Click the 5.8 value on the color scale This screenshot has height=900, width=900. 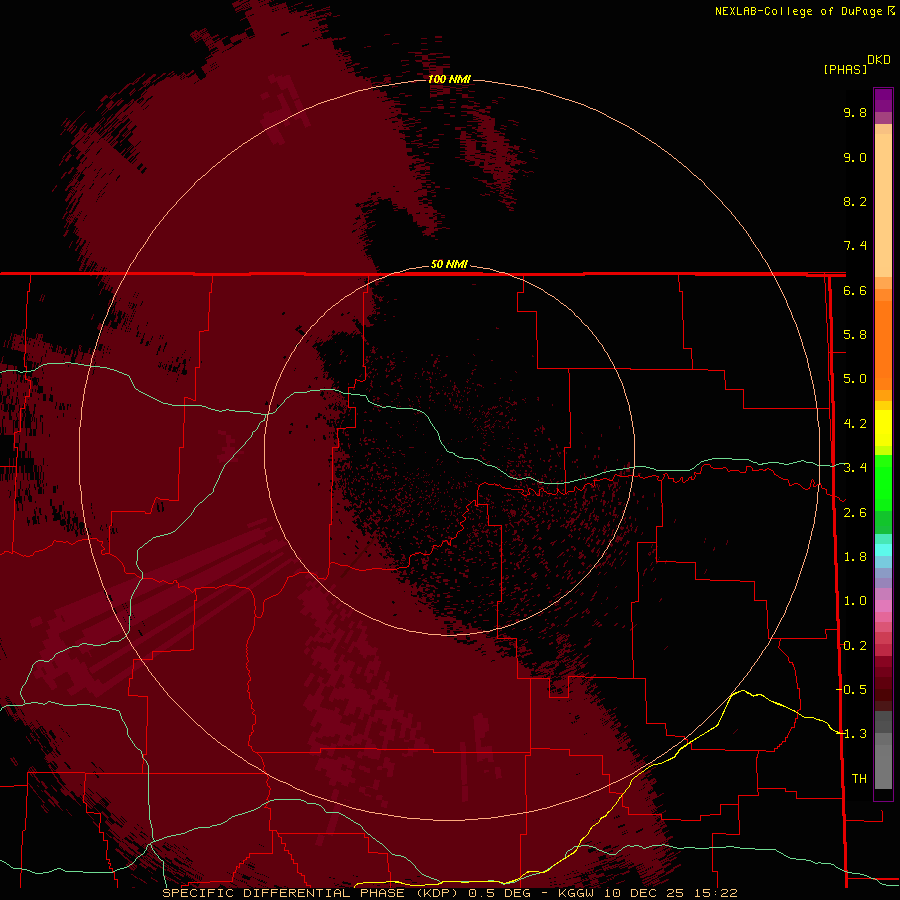coord(855,335)
